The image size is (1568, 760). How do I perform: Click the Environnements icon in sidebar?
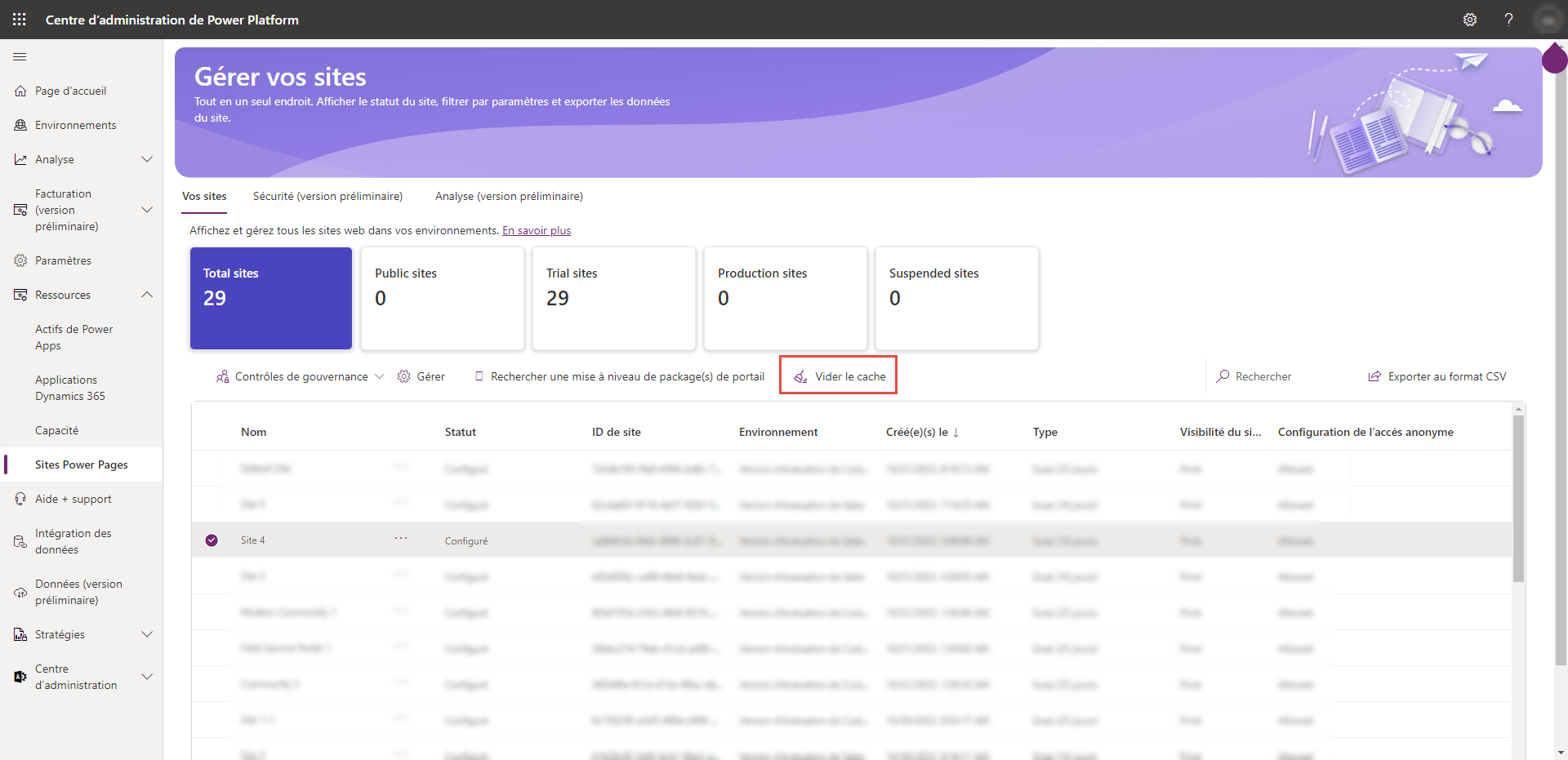coord(20,125)
